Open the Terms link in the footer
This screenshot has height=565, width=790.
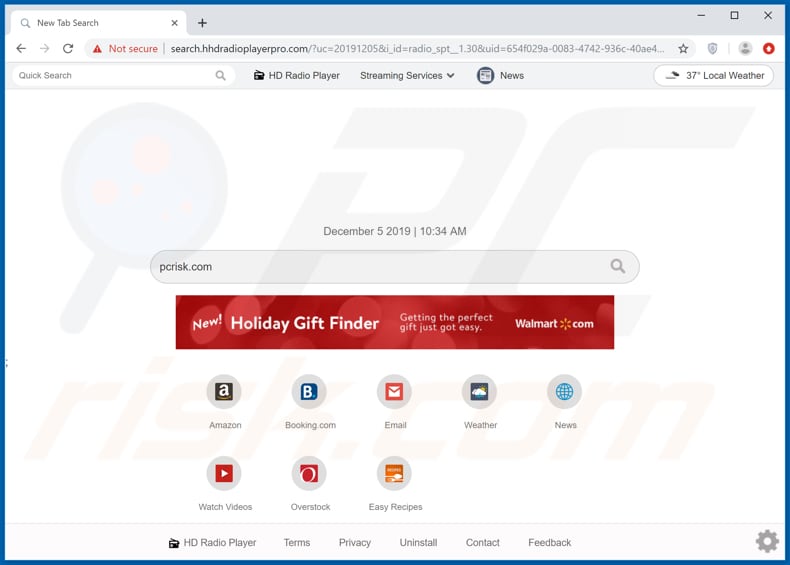297,543
